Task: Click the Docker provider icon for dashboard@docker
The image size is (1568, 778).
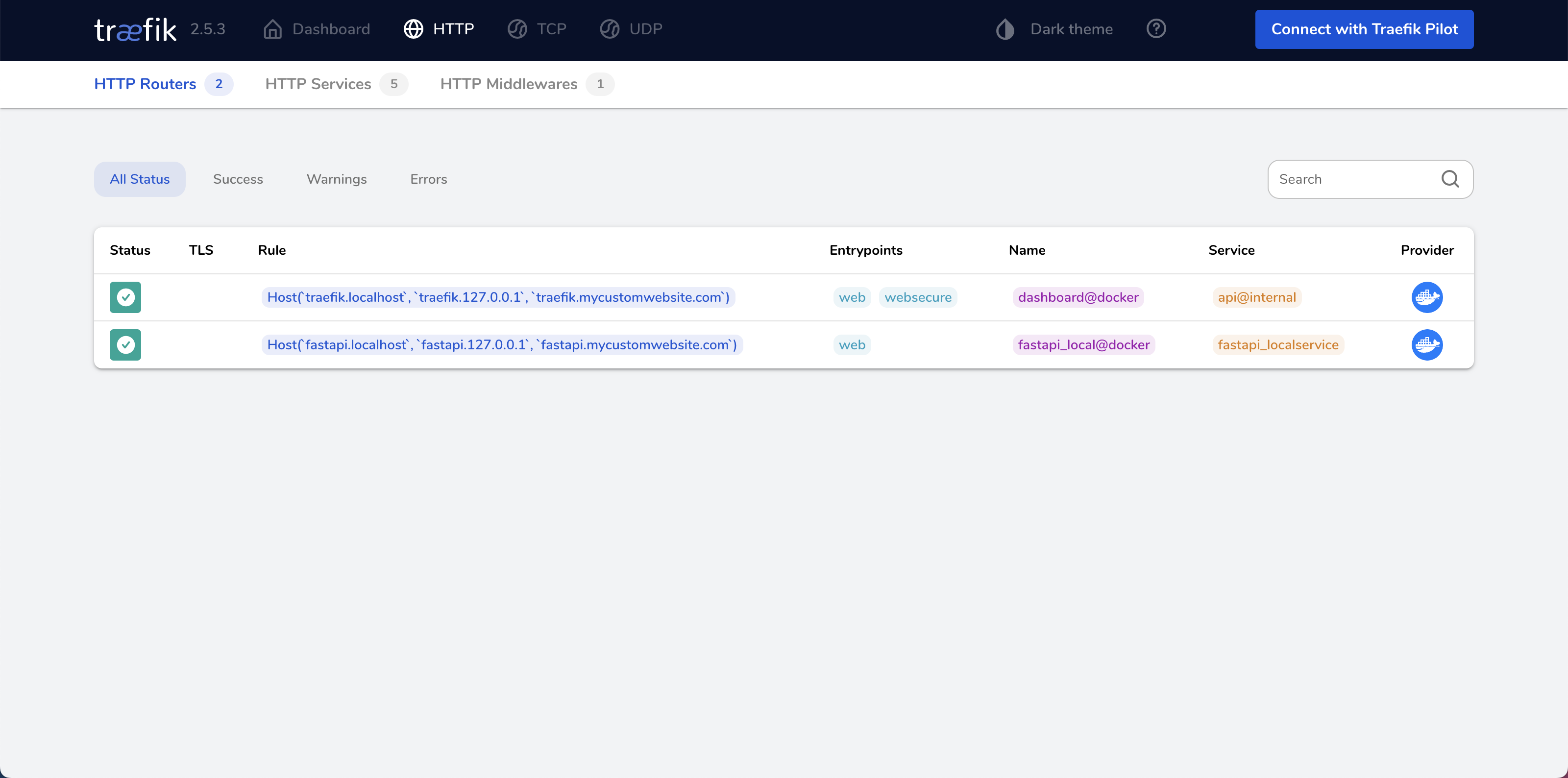Action: point(1427,297)
